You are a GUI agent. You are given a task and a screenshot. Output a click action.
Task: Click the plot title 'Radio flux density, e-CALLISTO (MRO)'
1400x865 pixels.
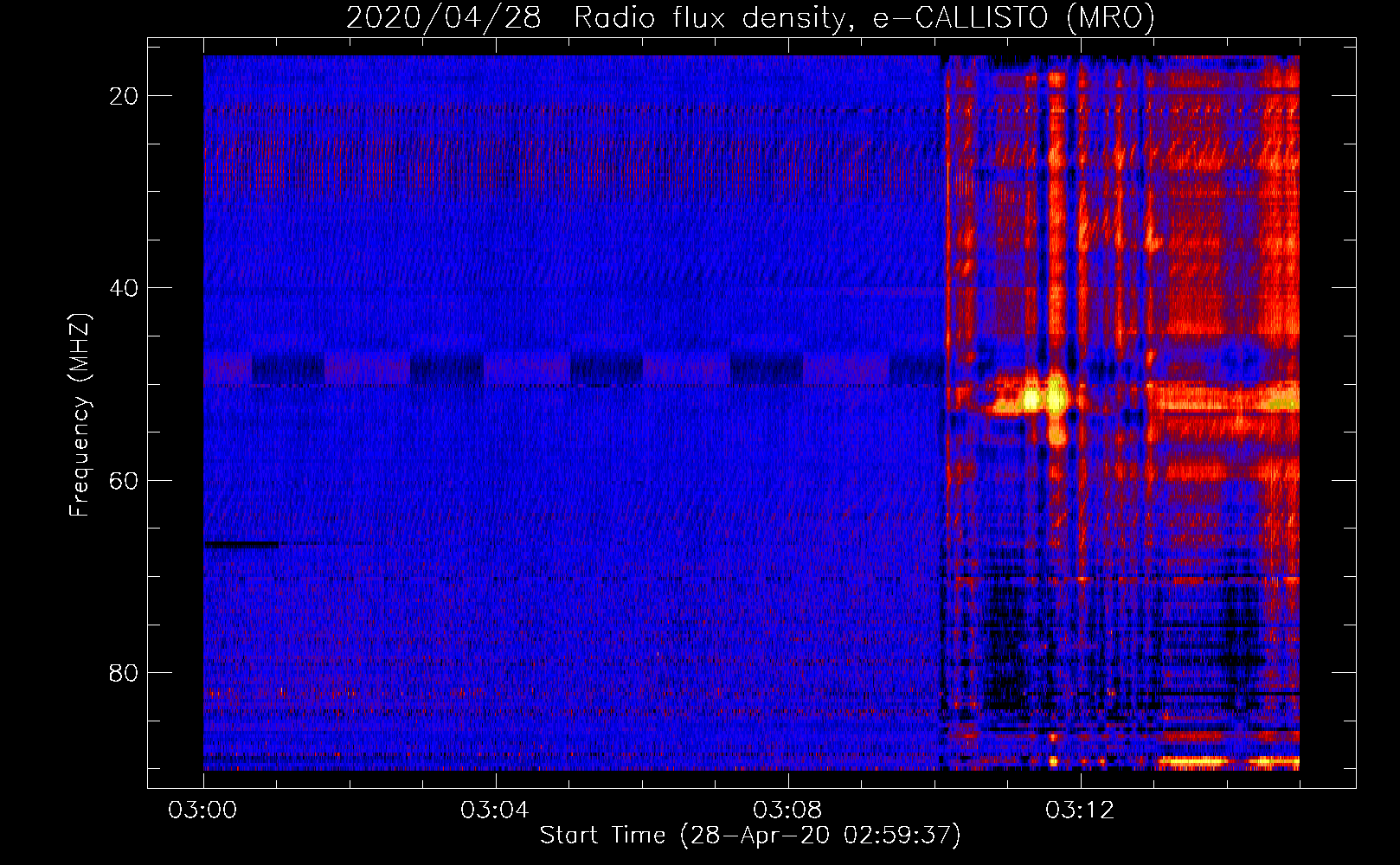(x=864, y=17)
